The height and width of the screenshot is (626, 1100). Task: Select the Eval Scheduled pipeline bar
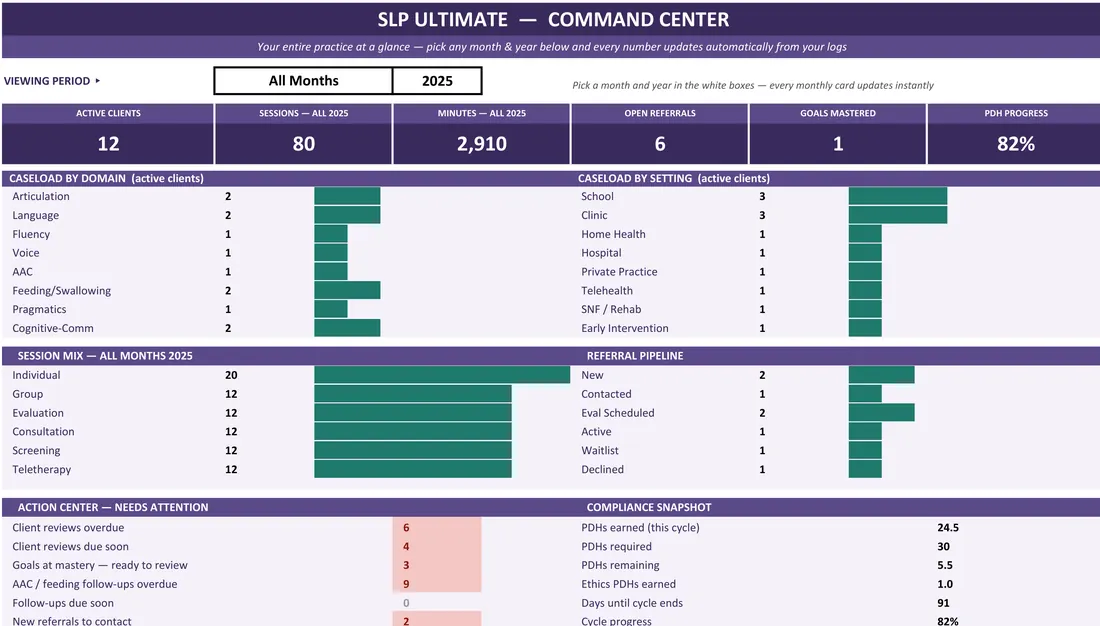(881, 413)
